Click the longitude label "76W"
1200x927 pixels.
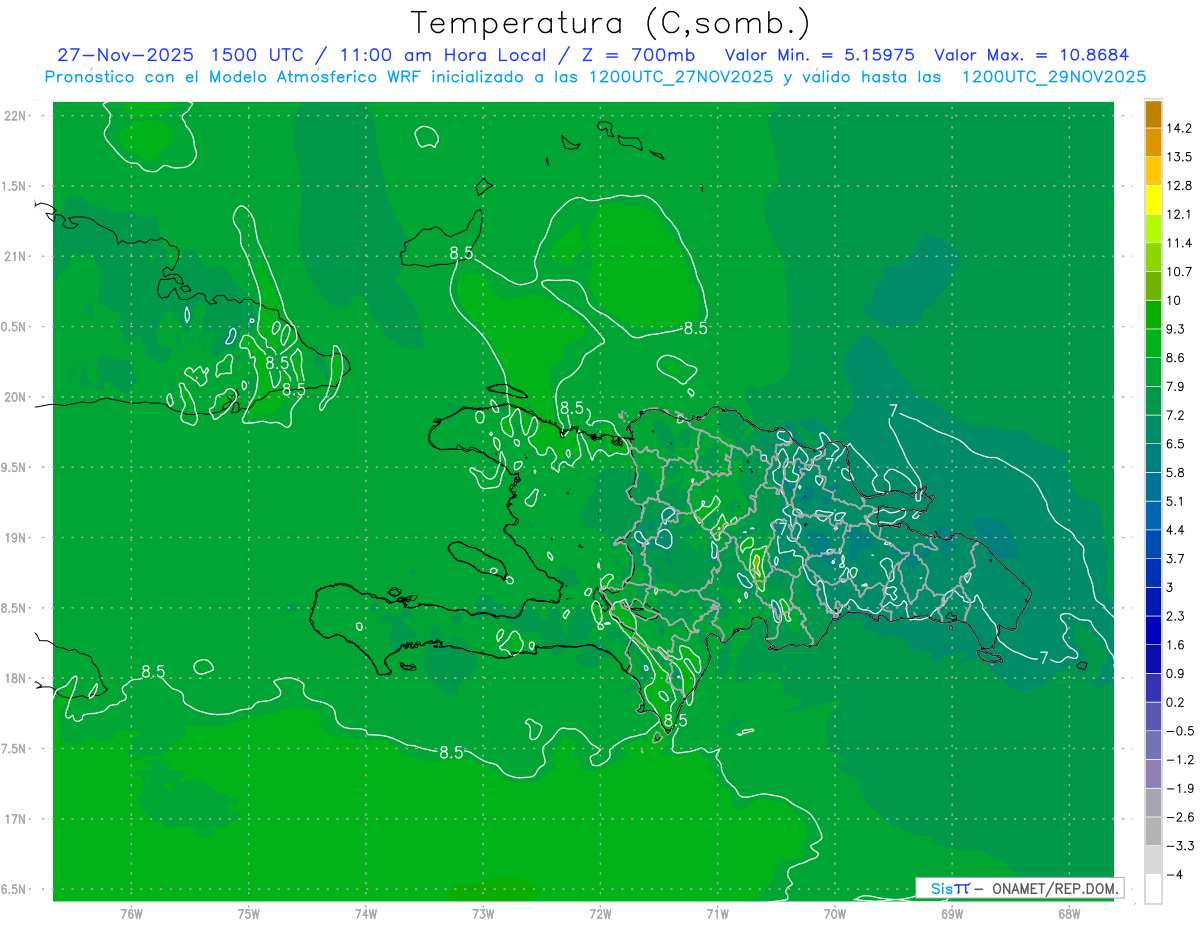click(131, 914)
